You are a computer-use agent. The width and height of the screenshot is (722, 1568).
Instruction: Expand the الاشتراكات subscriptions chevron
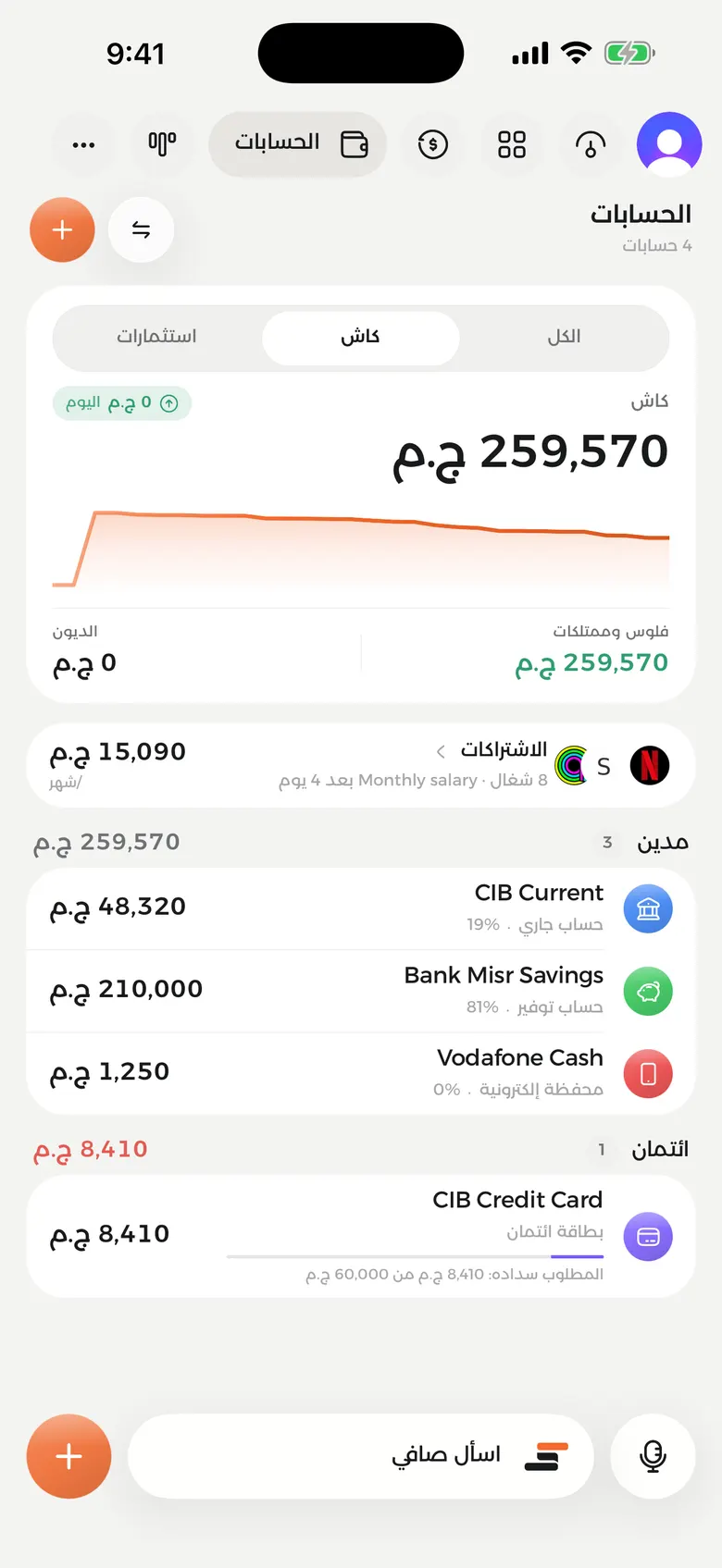coord(441,750)
